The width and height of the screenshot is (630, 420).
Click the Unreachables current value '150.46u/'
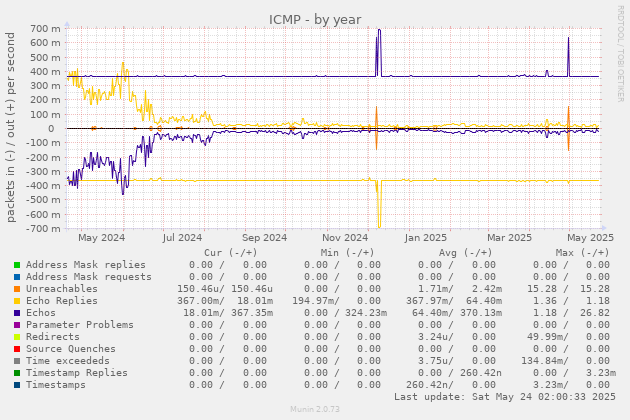(201, 289)
